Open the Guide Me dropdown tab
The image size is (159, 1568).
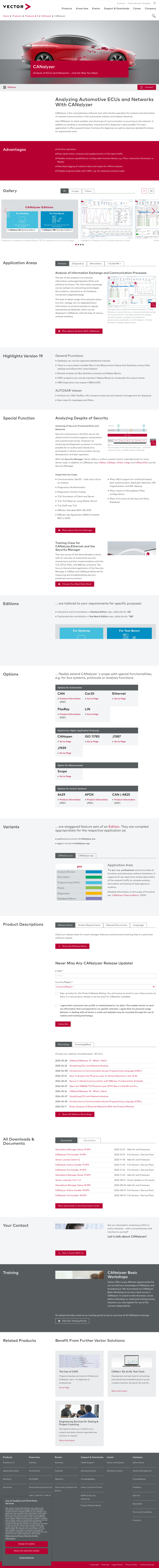tap(114, 264)
